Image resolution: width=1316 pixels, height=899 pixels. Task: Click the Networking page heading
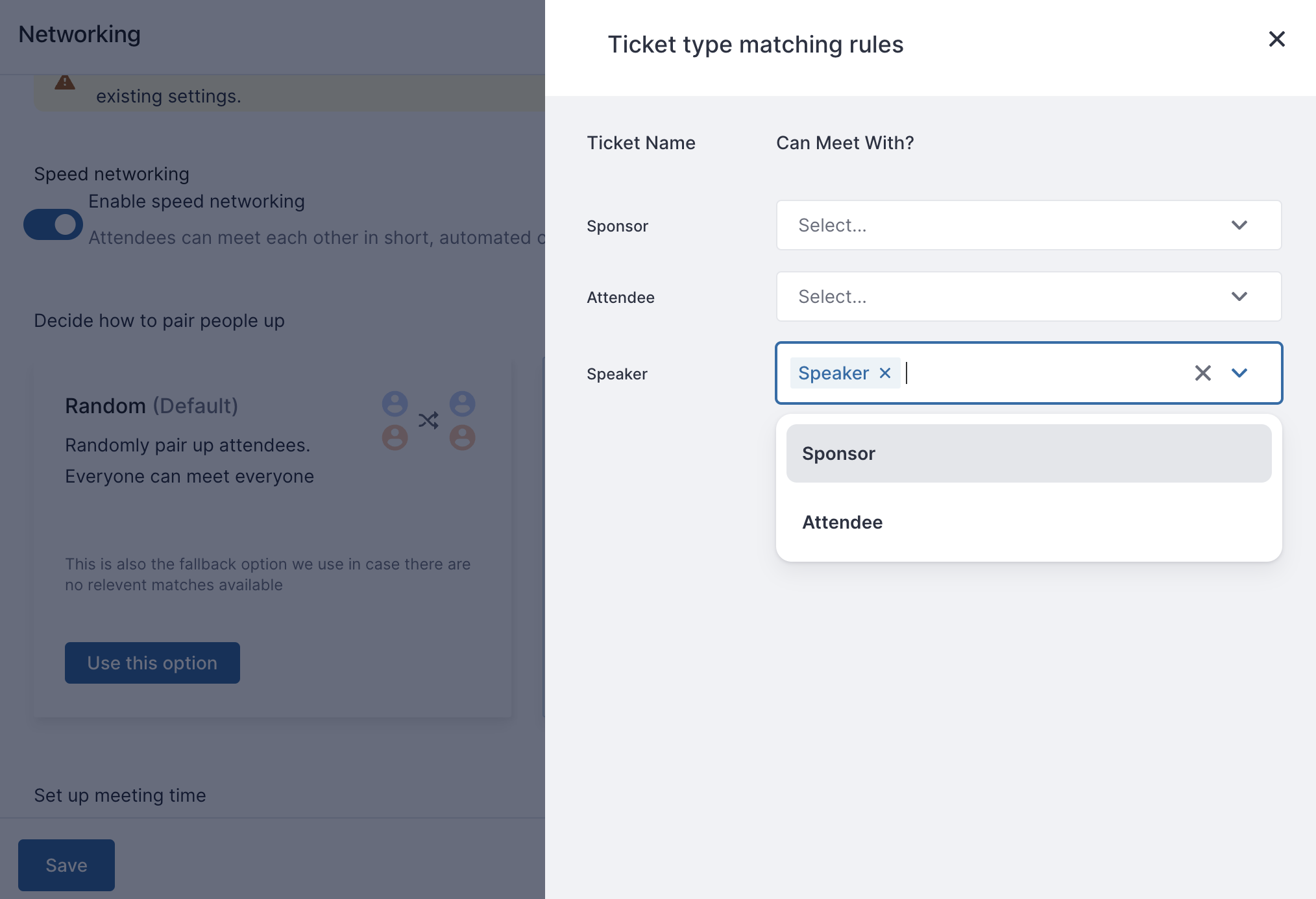click(x=79, y=34)
